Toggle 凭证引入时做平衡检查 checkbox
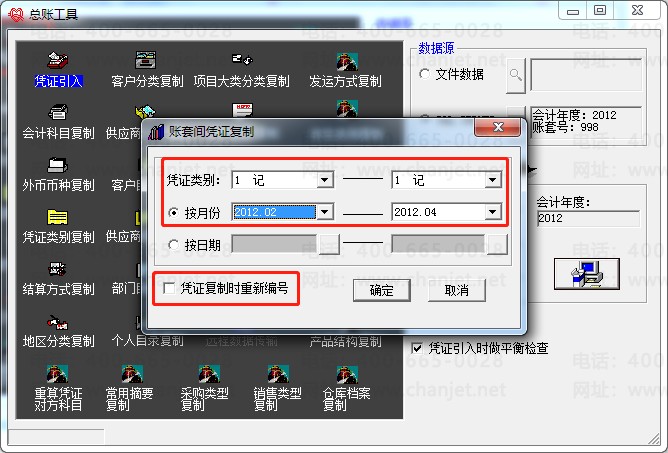 419,348
